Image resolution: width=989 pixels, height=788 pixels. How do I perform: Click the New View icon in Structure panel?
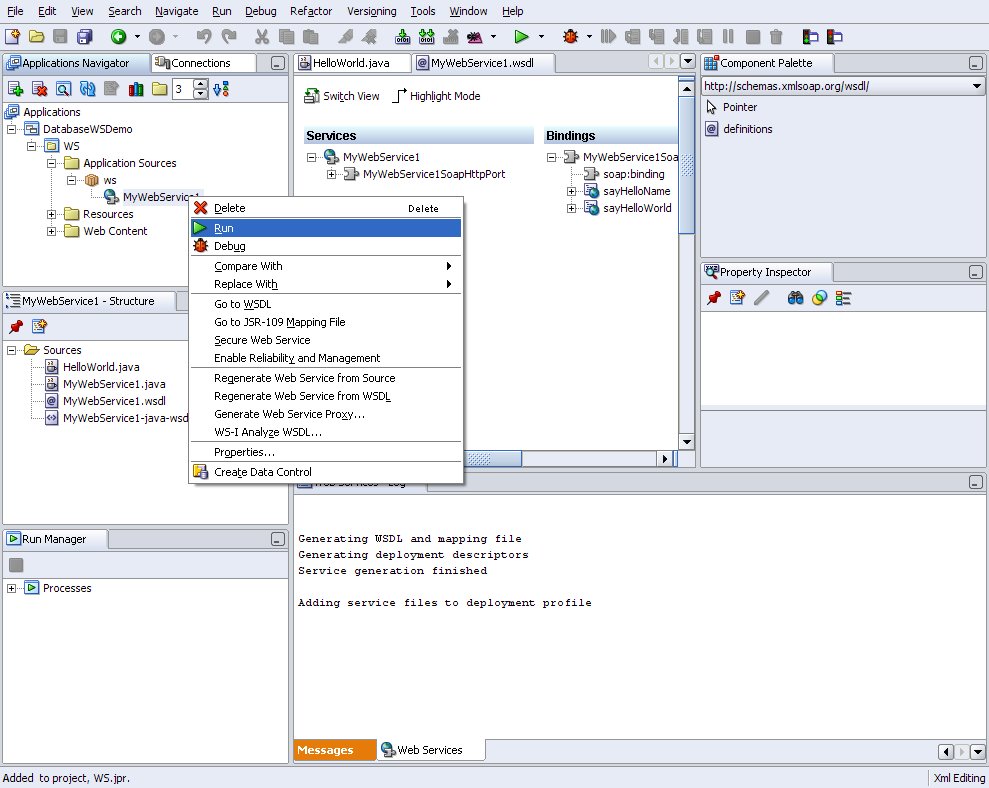pos(39,326)
